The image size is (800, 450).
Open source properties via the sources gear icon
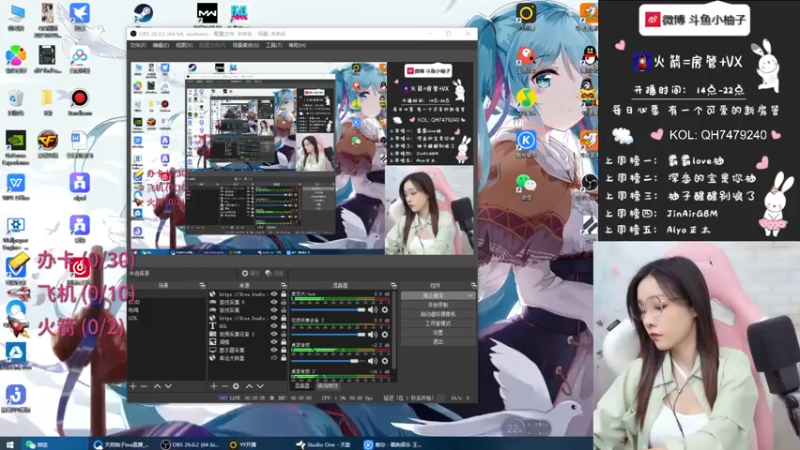click(236, 386)
